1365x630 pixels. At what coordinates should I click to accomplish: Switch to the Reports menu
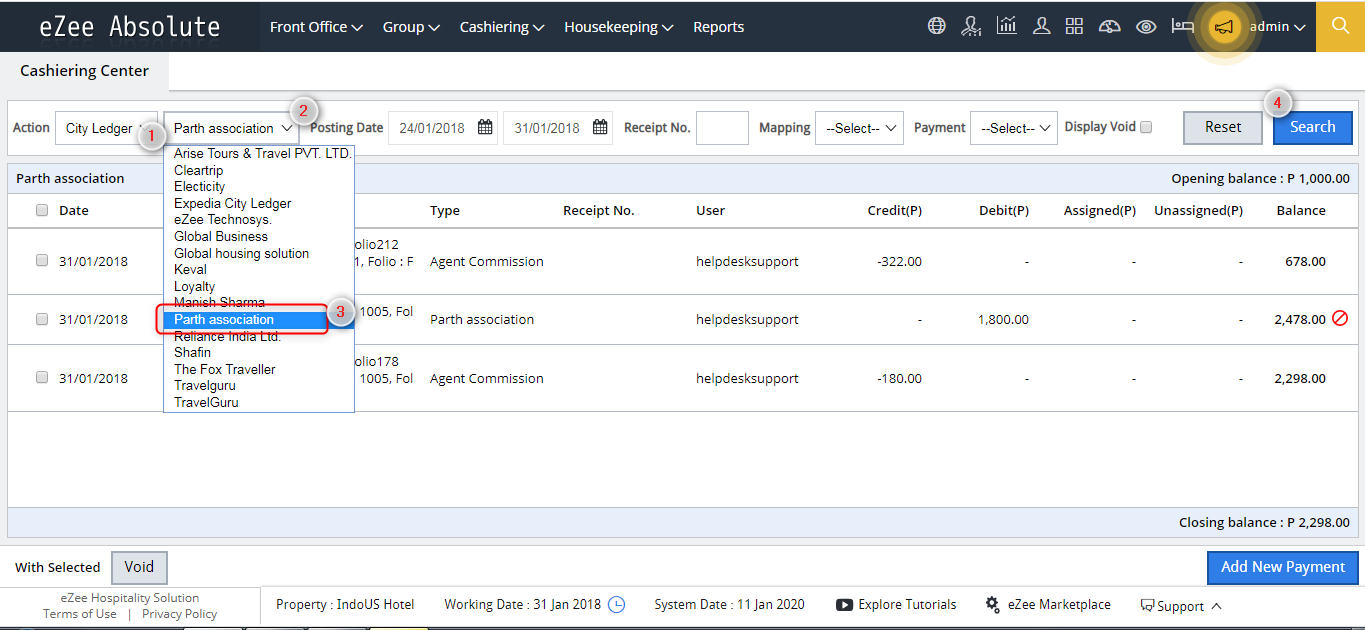click(718, 27)
